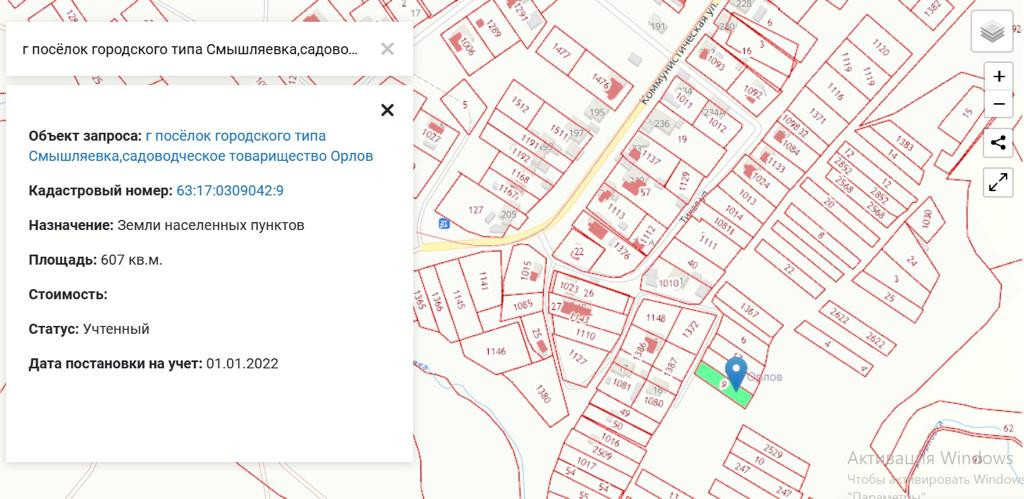
Task: Expand map to fullscreen
Action: 998,183
